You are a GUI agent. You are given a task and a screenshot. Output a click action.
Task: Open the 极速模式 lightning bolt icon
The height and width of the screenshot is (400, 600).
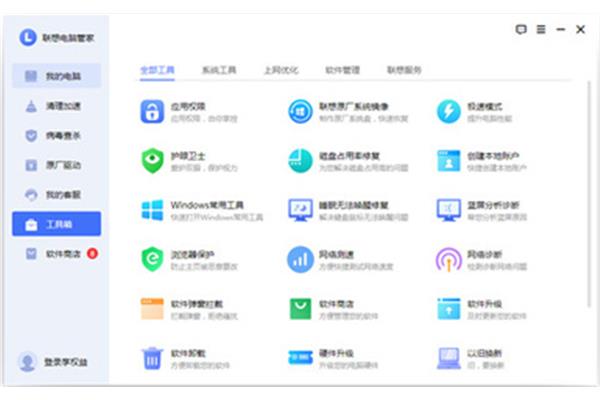pos(449,111)
